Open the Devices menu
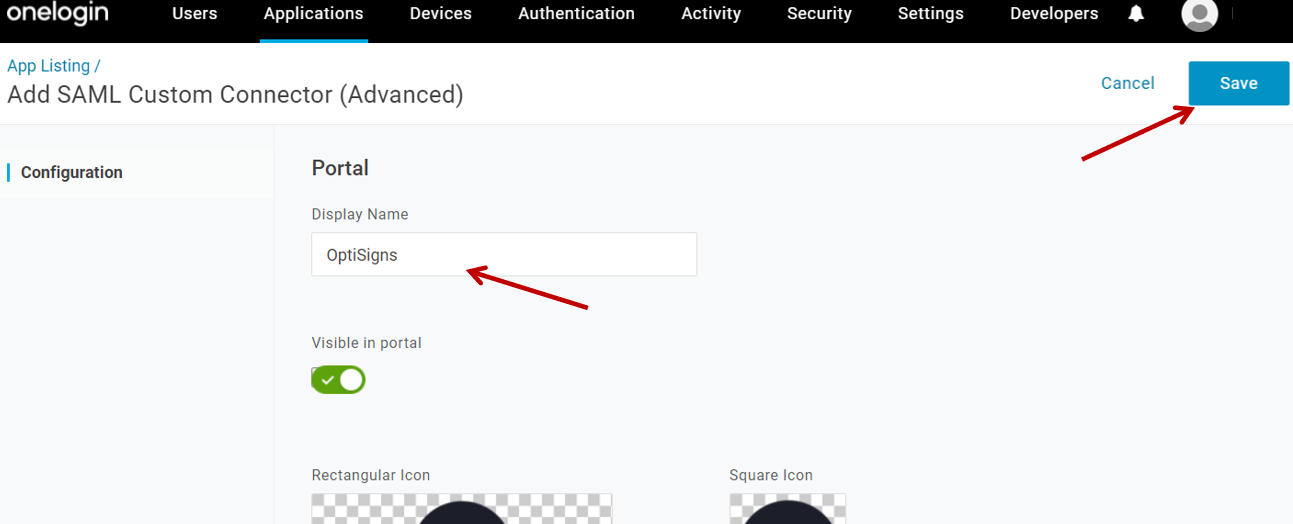1293x524 pixels. pos(440,14)
